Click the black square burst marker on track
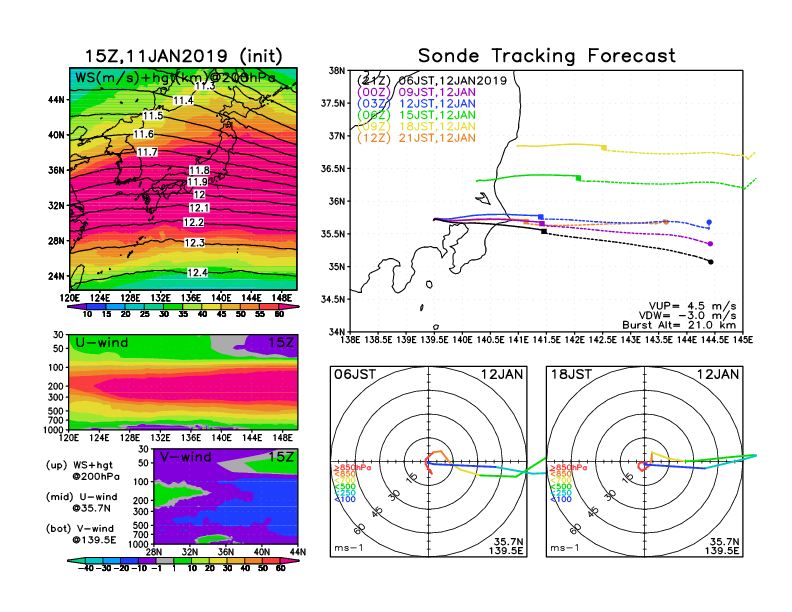This screenshot has height=612, width=792. pyautogui.click(x=544, y=231)
